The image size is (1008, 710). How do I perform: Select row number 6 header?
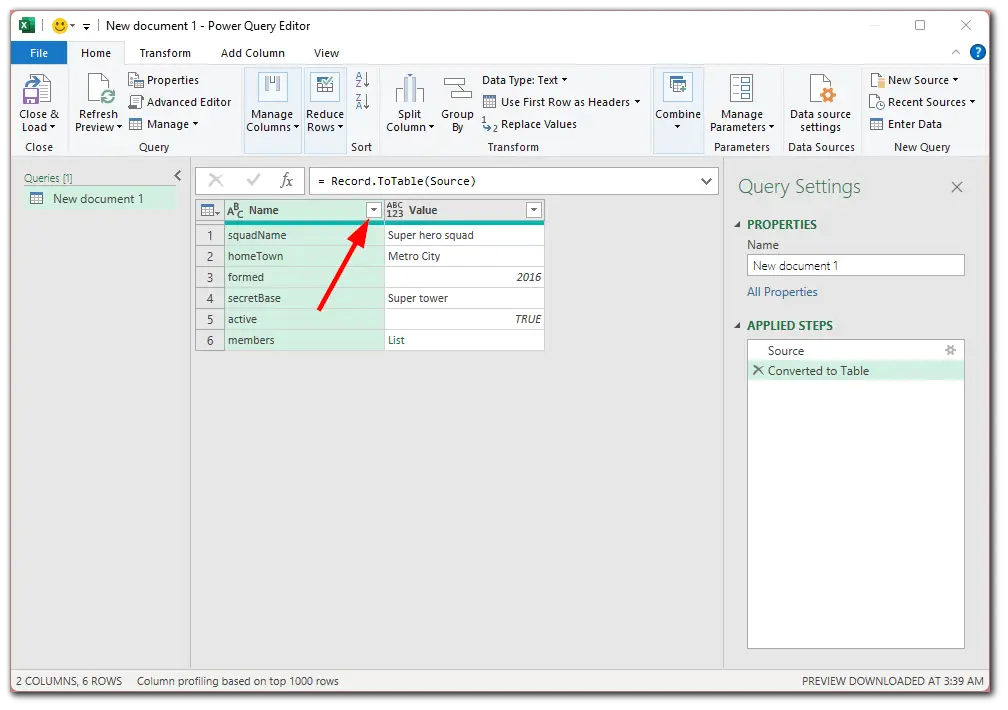(x=210, y=340)
